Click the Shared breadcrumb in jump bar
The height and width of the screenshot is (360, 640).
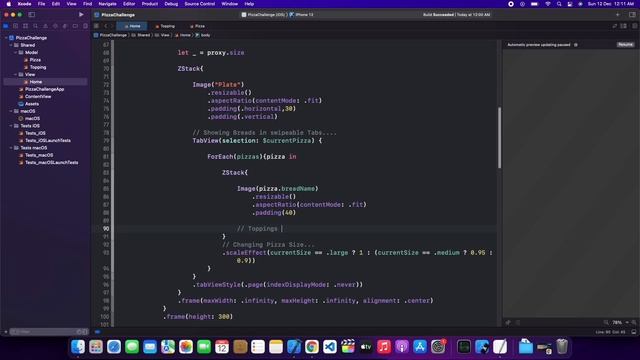[x=141, y=35]
